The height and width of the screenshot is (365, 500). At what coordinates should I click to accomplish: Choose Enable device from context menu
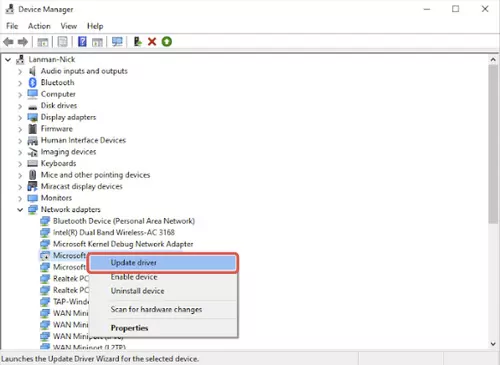pos(163,277)
